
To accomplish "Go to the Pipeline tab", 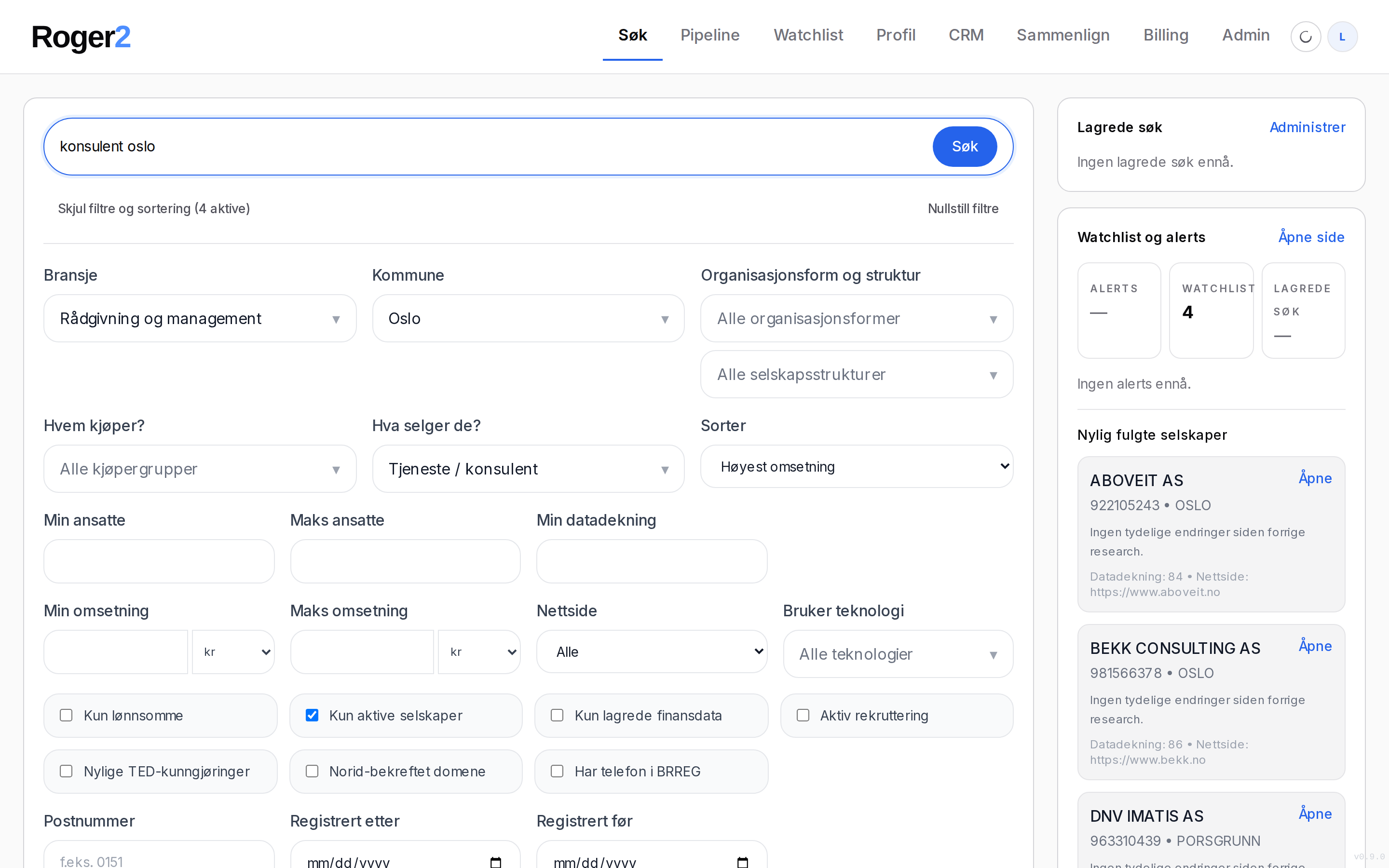I will [x=710, y=35].
